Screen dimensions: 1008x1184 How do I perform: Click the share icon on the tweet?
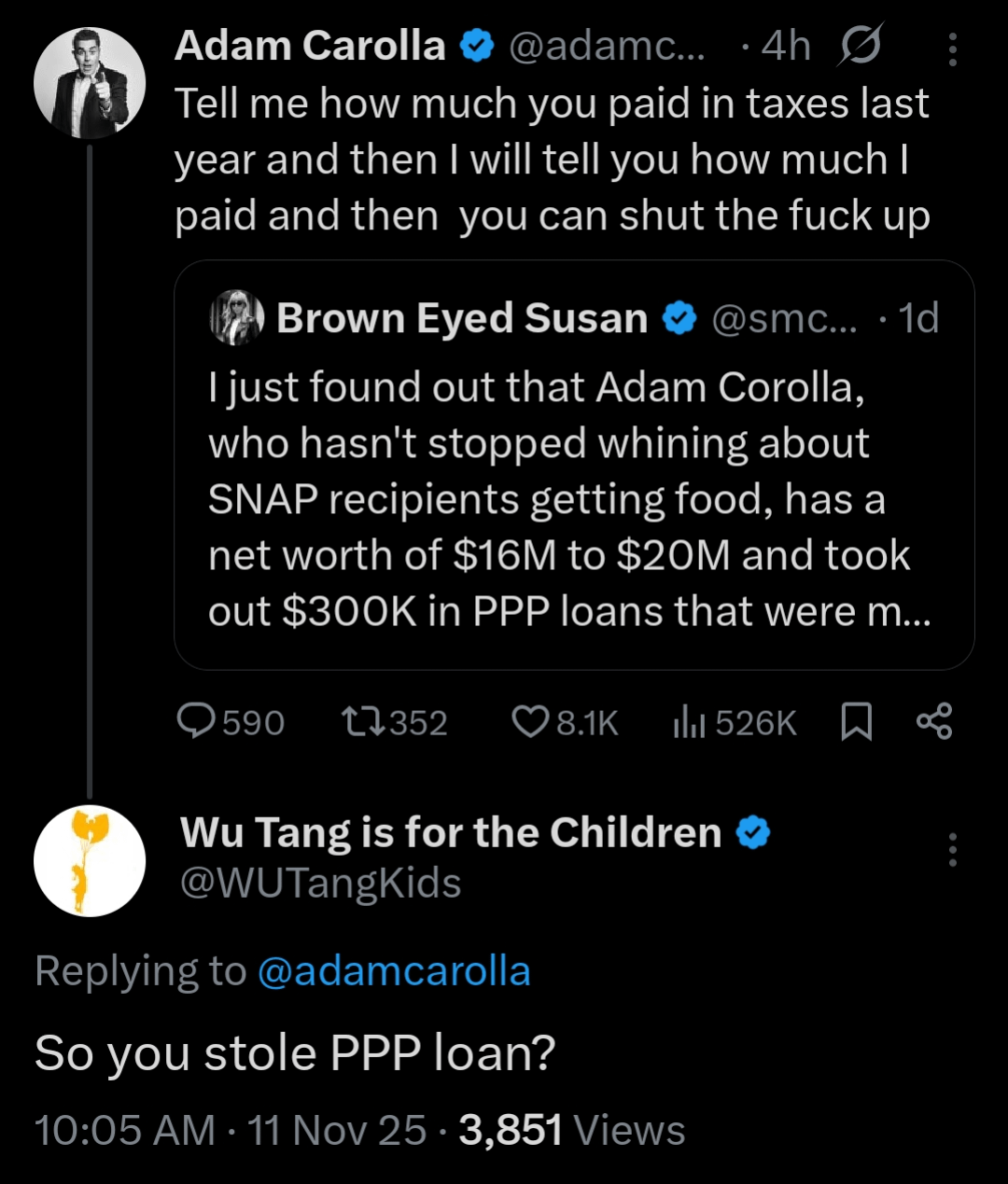pos(933,722)
